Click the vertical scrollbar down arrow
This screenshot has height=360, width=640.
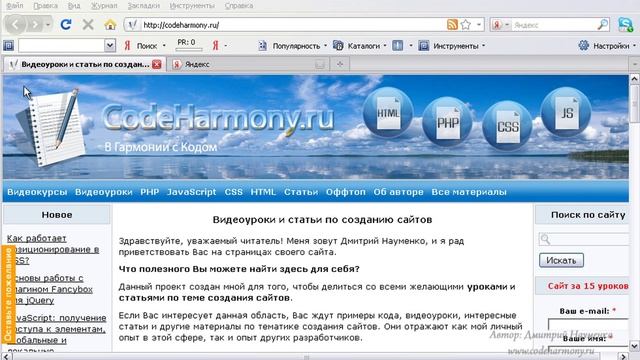click(634, 346)
